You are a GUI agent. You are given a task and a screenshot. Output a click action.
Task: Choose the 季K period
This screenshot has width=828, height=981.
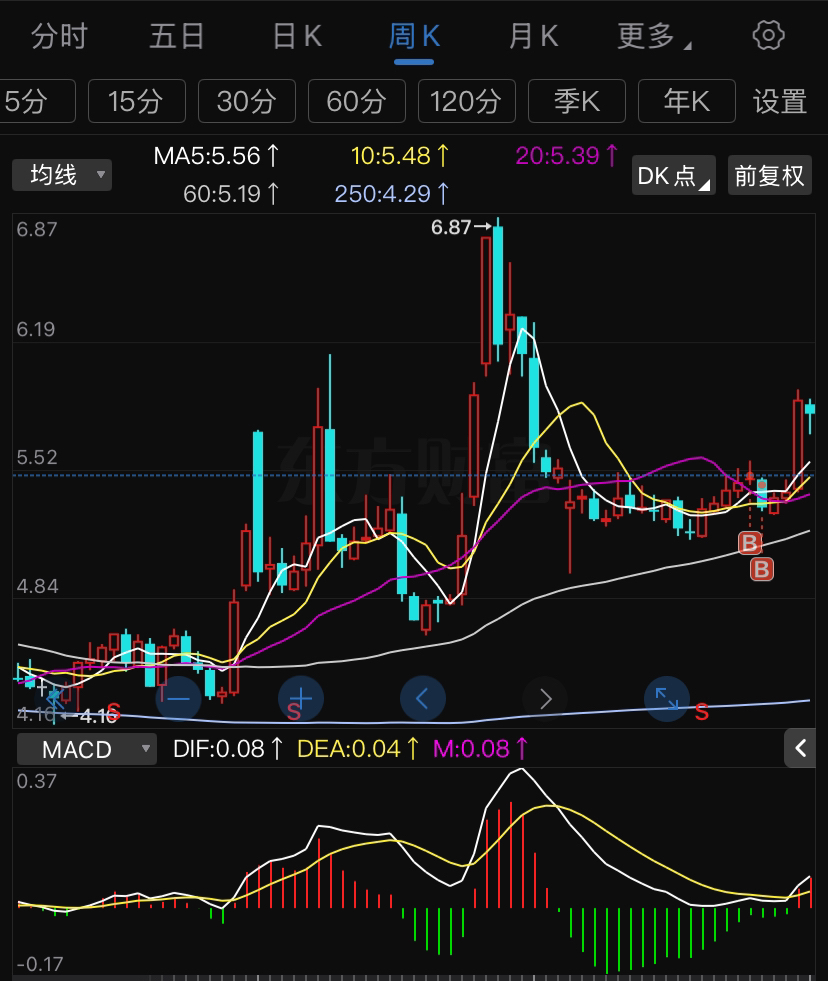[x=577, y=101]
